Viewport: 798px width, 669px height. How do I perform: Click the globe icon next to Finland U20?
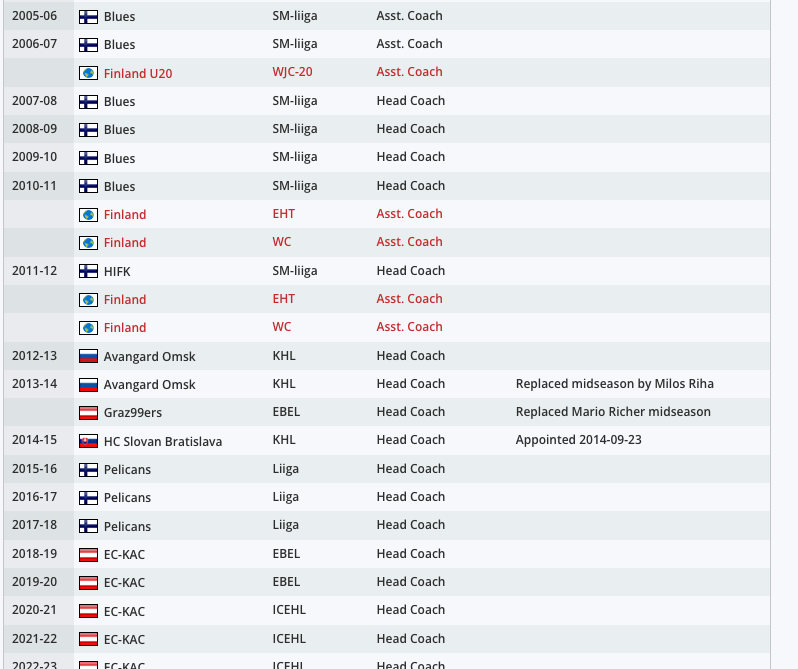[x=88, y=73]
